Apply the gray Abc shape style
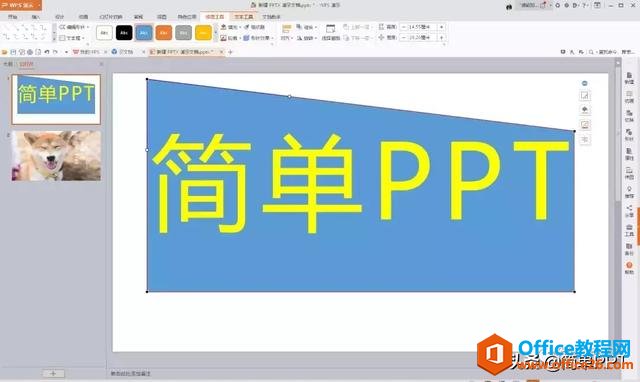This screenshot has height=382, width=640. (184, 33)
